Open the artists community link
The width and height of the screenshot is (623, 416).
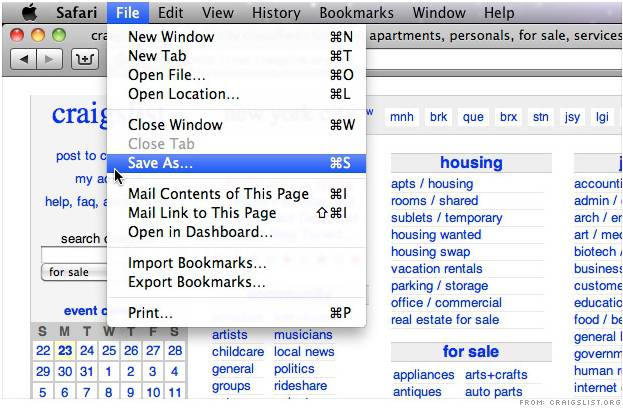pos(230,335)
